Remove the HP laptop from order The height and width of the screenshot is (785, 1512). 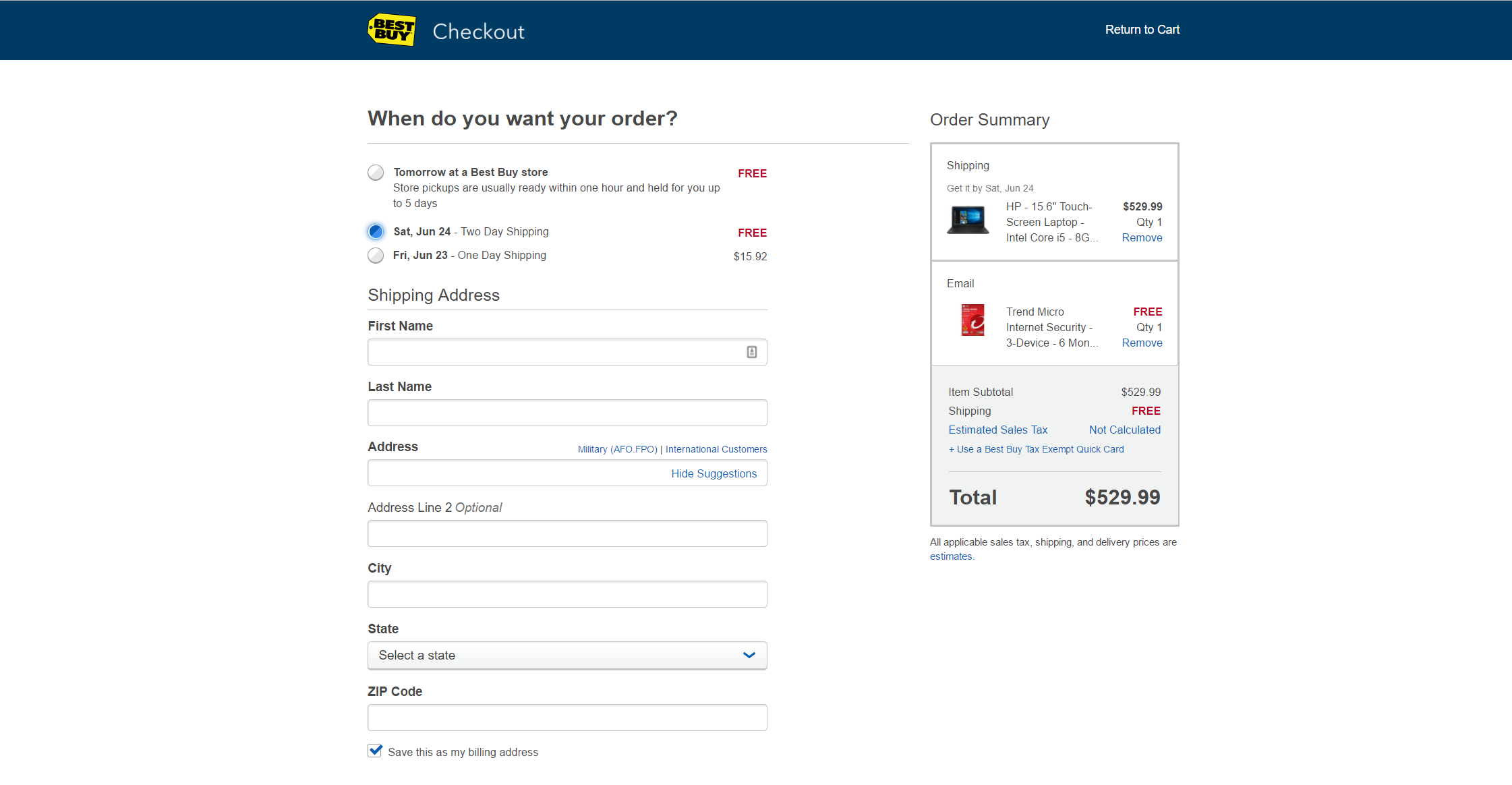(1142, 237)
